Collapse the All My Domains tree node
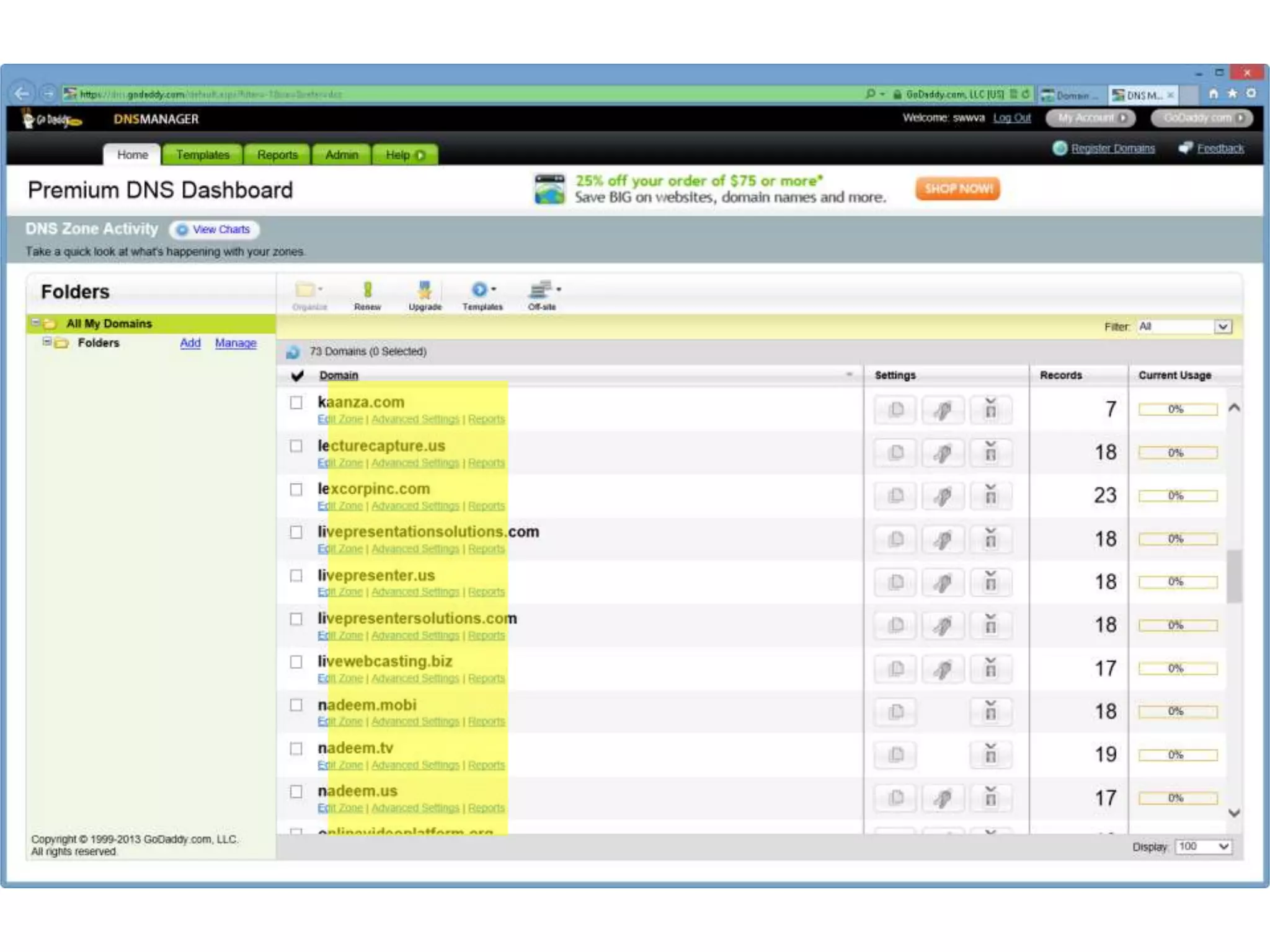Image resolution: width=1270 pixels, height=952 pixels. tap(36, 323)
